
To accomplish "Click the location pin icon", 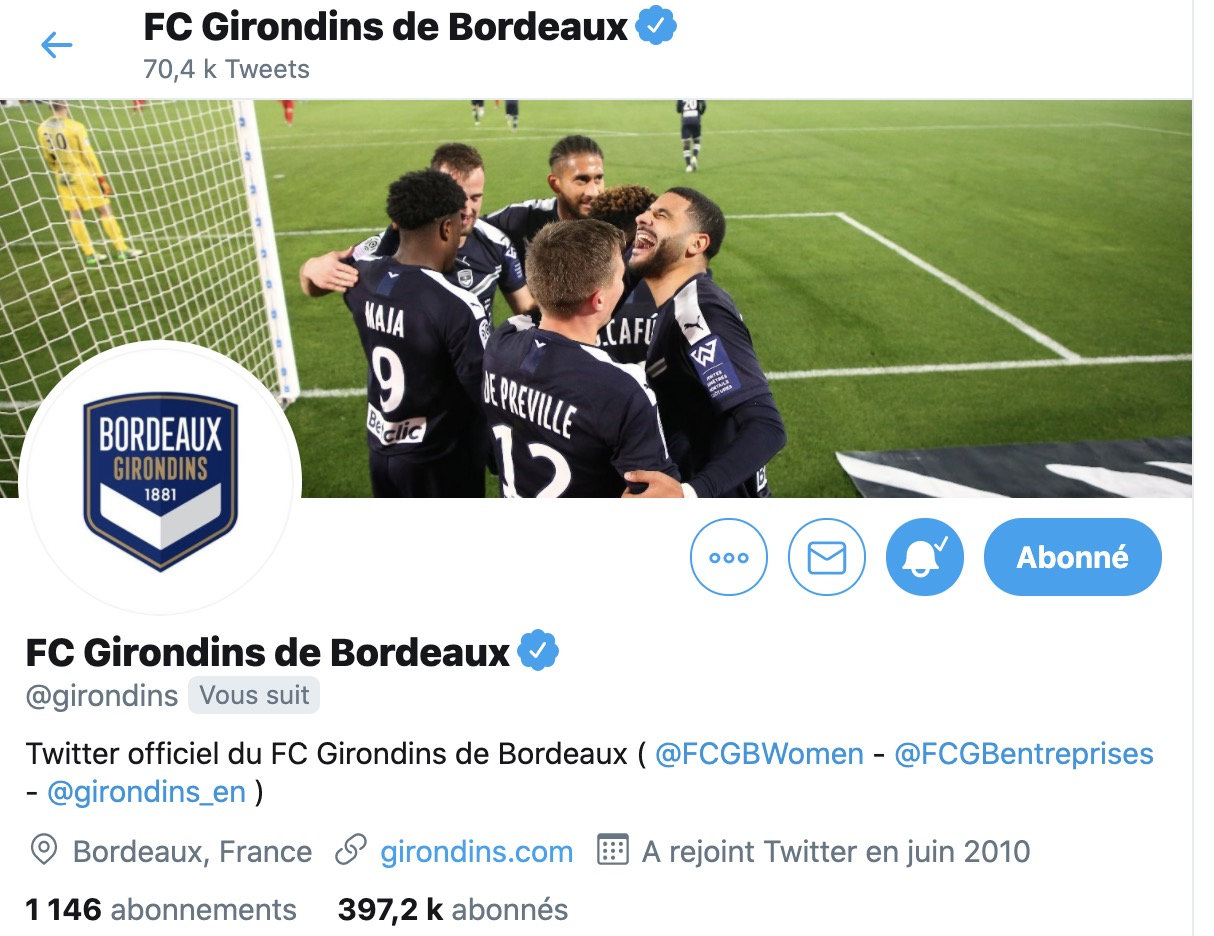I will [x=43, y=851].
